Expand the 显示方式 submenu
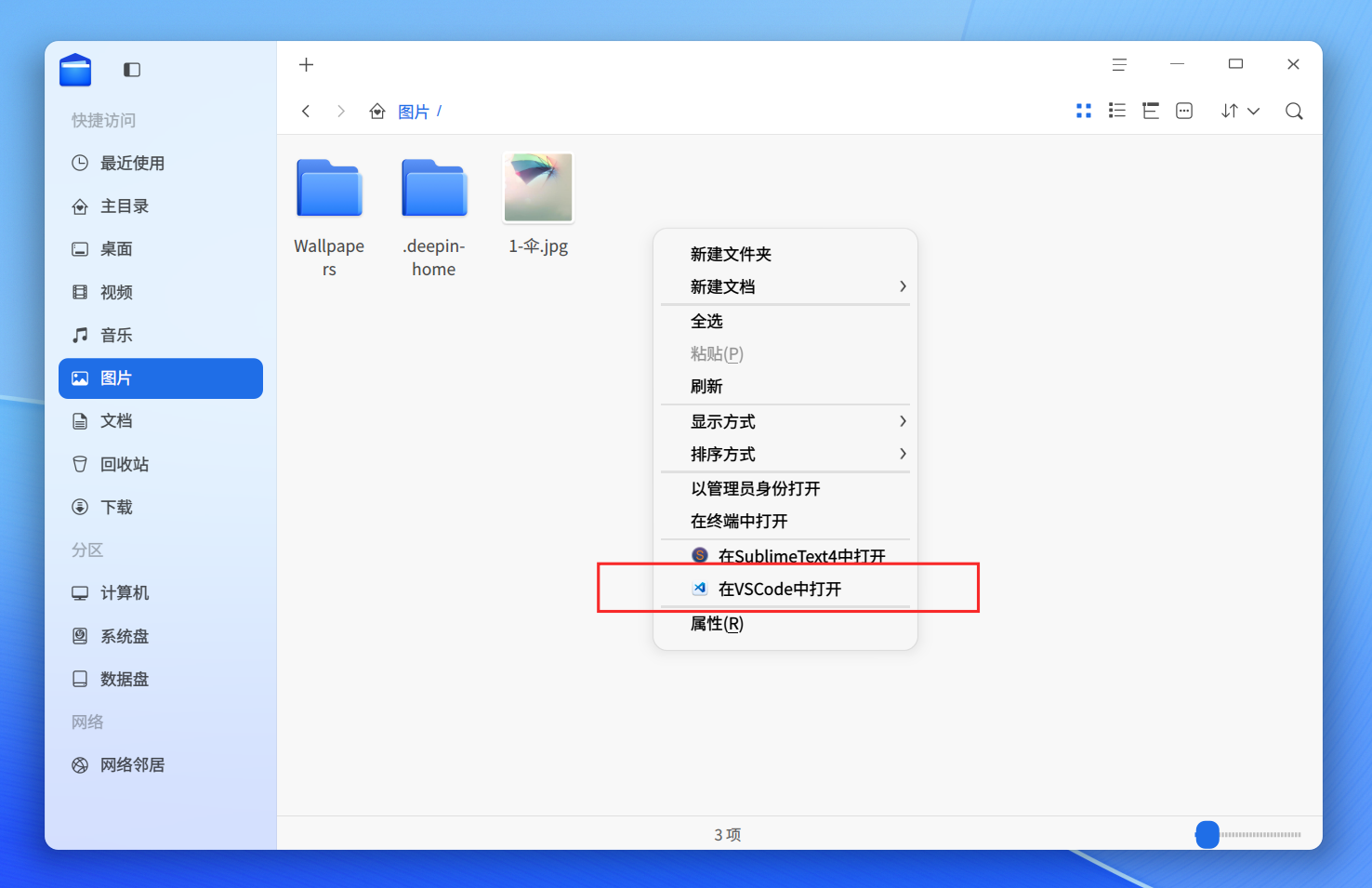Viewport: 1372px width, 888px height. point(785,422)
